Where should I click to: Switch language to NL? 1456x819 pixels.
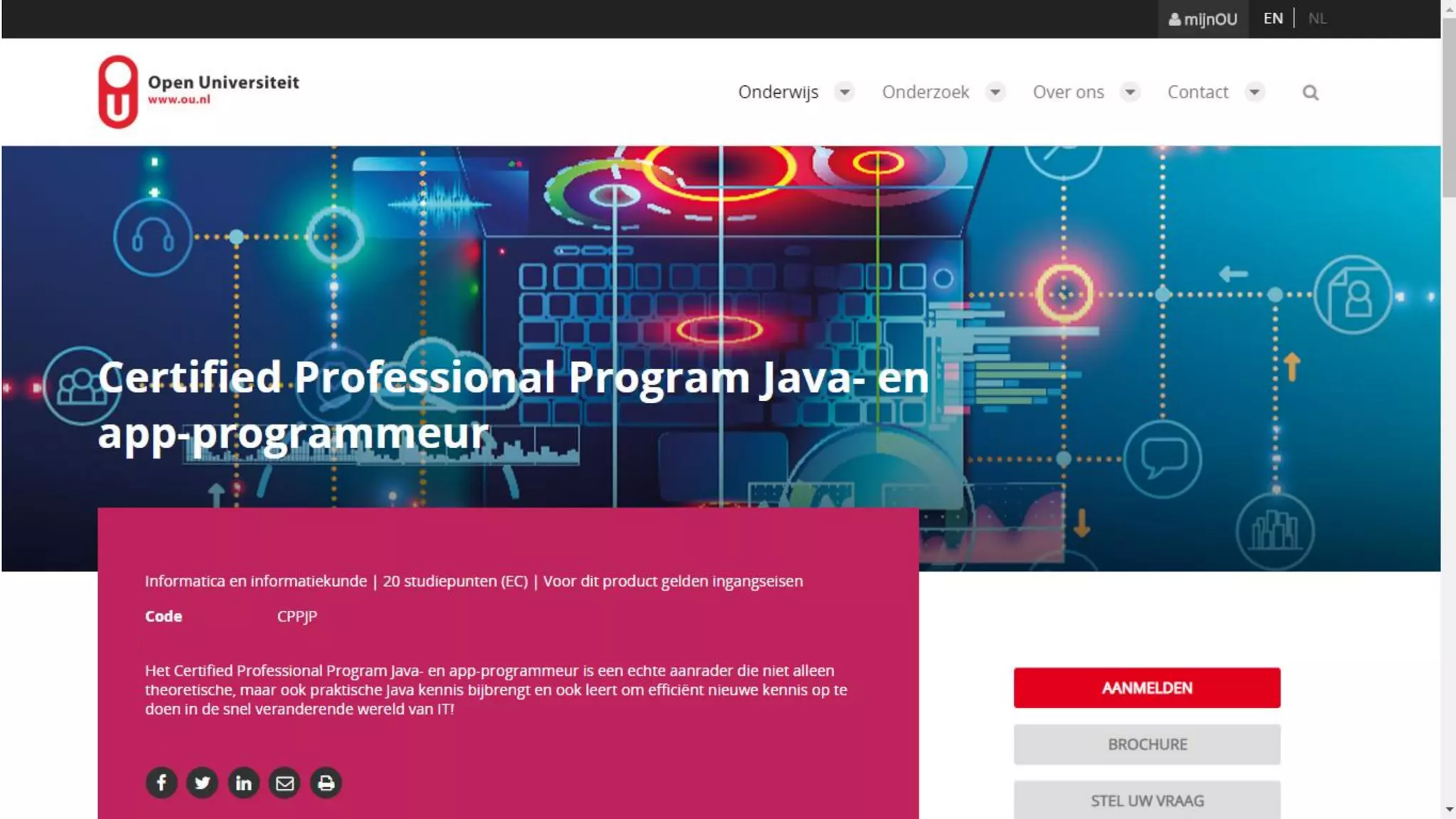1317,18
